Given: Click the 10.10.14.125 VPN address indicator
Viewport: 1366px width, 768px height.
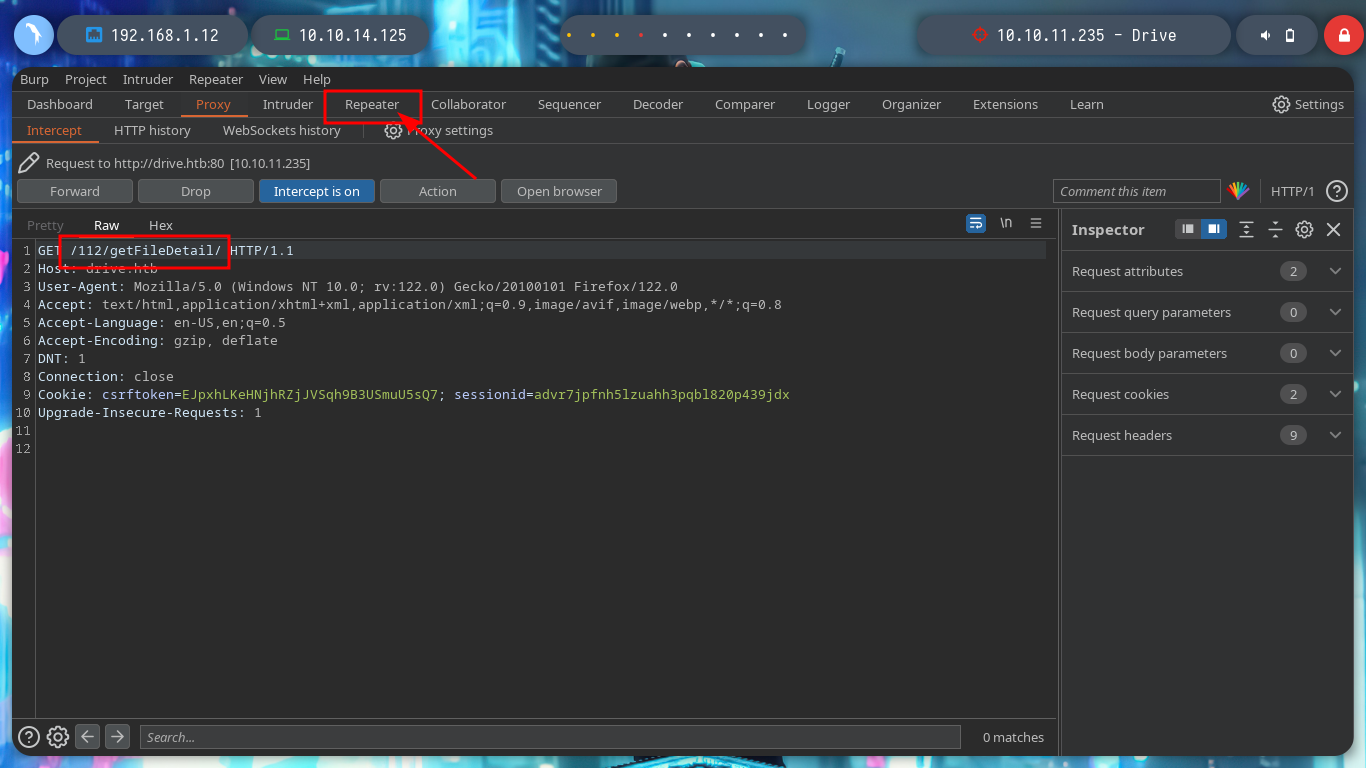Looking at the screenshot, I should point(340,35).
